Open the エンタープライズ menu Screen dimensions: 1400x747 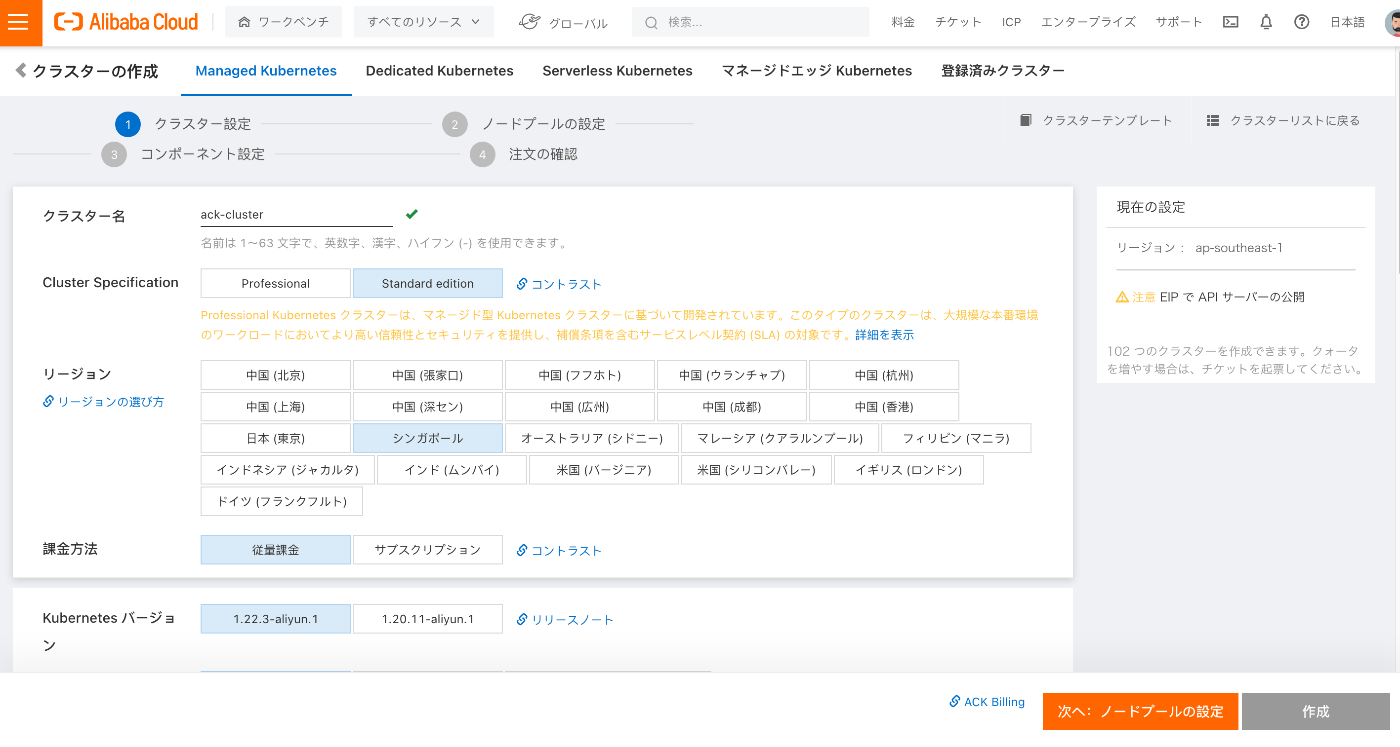1088,22
